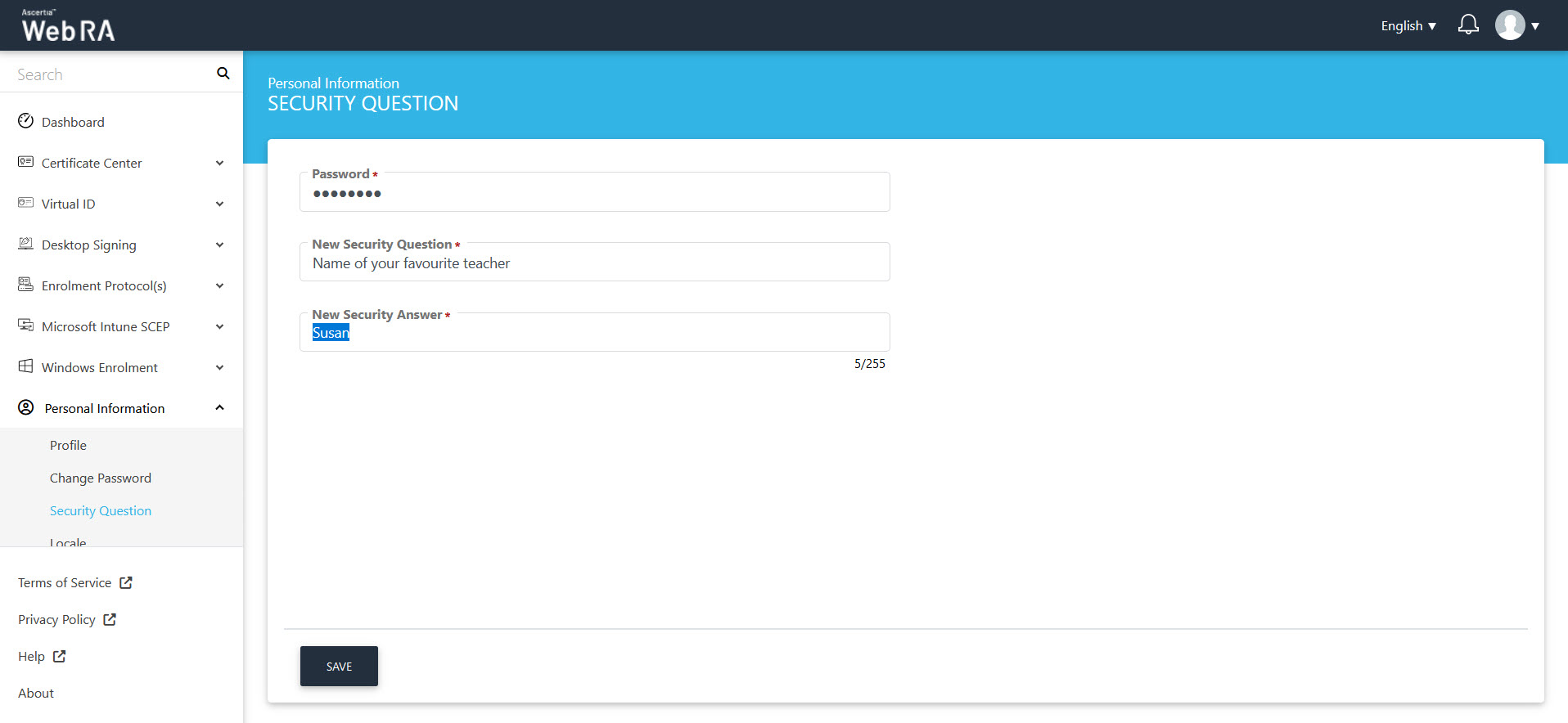1568x723 pixels.
Task: Go to Change Password page
Action: (100, 478)
